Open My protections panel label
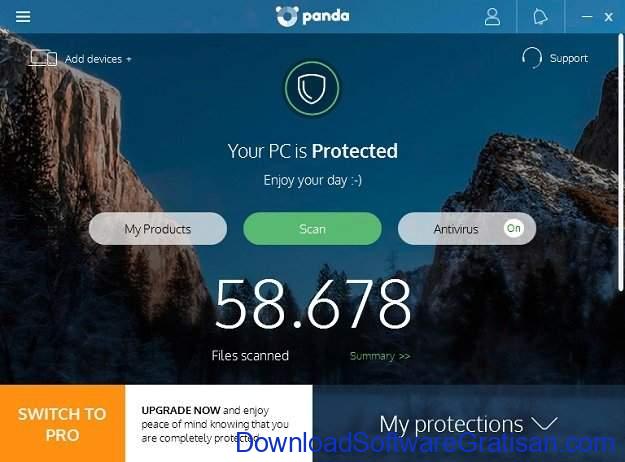The image size is (625, 462). click(x=451, y=425)
